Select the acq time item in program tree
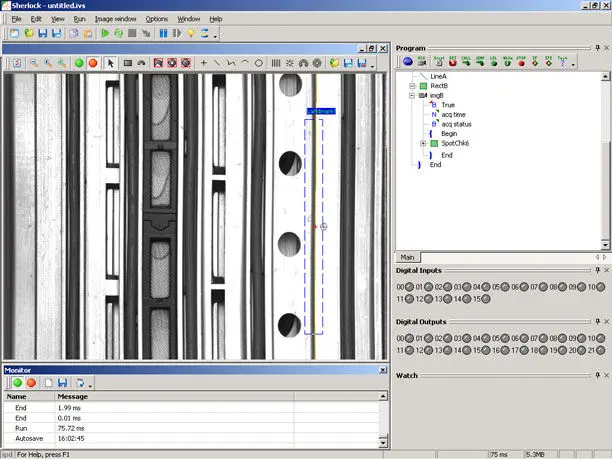Viewport: 612px width, 459px height. click(454, 114)
